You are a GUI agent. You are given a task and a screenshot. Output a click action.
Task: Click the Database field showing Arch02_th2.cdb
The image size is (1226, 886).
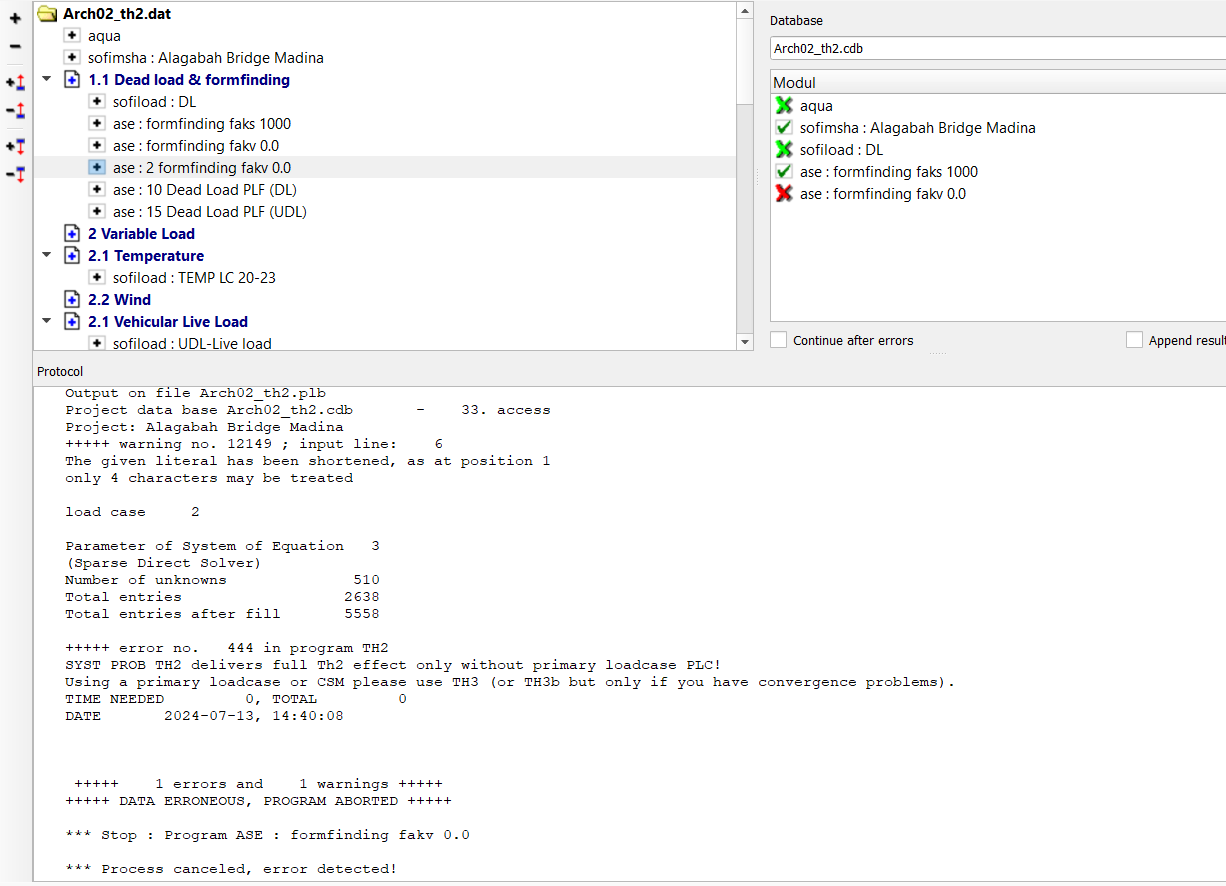[997, 48]
